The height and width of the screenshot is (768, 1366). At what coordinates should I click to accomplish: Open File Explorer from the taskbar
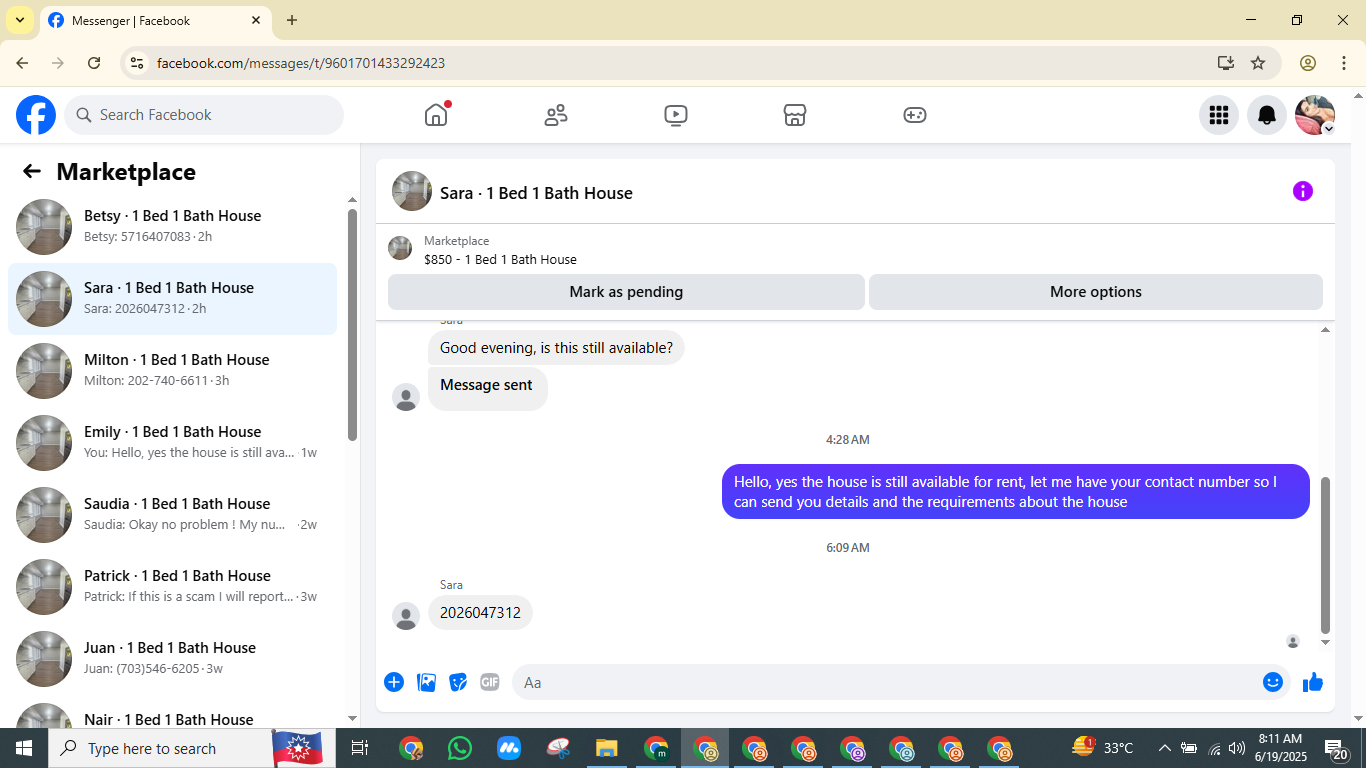tap(607, 748)
